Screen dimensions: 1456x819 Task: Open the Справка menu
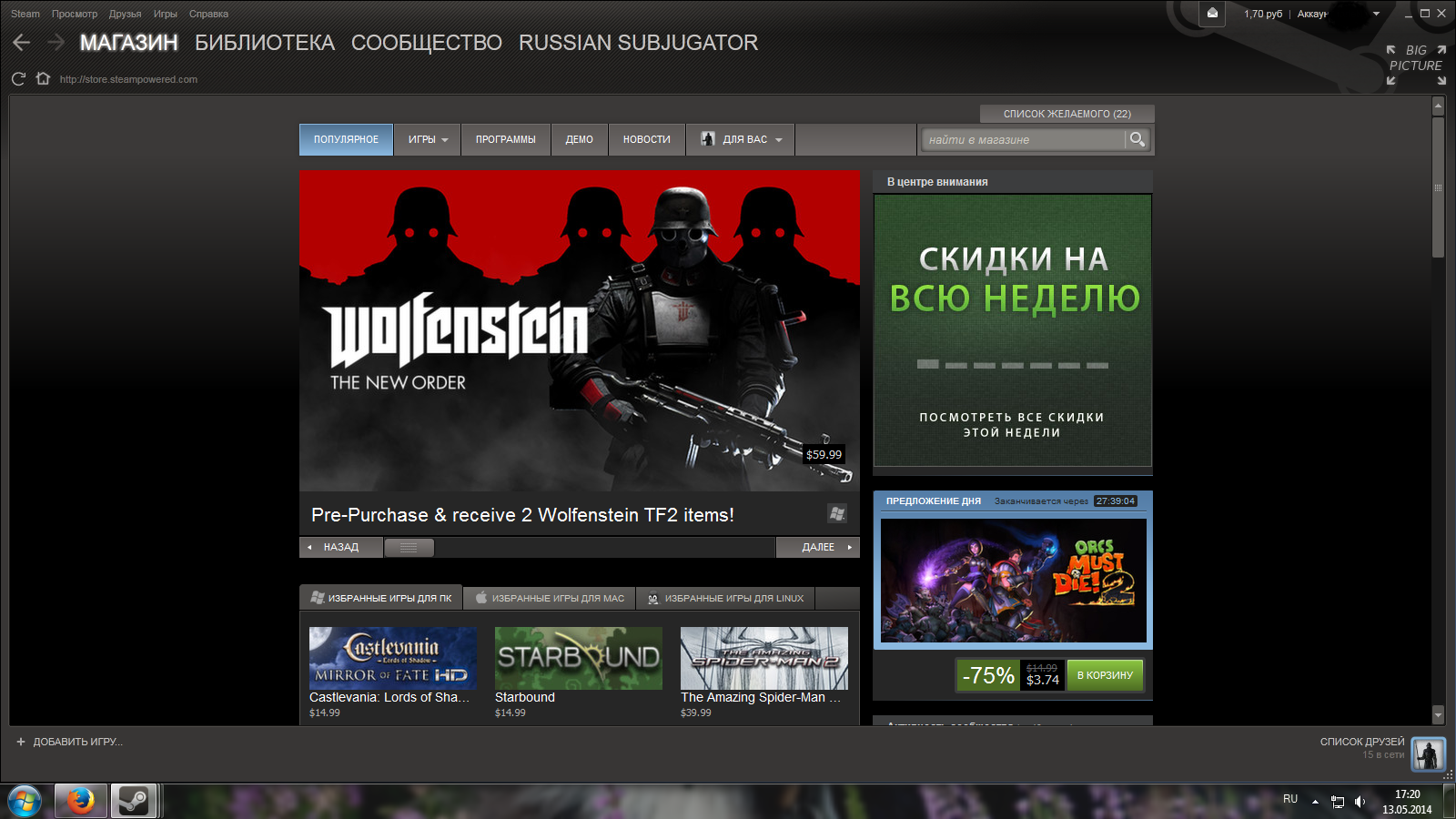click(208, 14)
